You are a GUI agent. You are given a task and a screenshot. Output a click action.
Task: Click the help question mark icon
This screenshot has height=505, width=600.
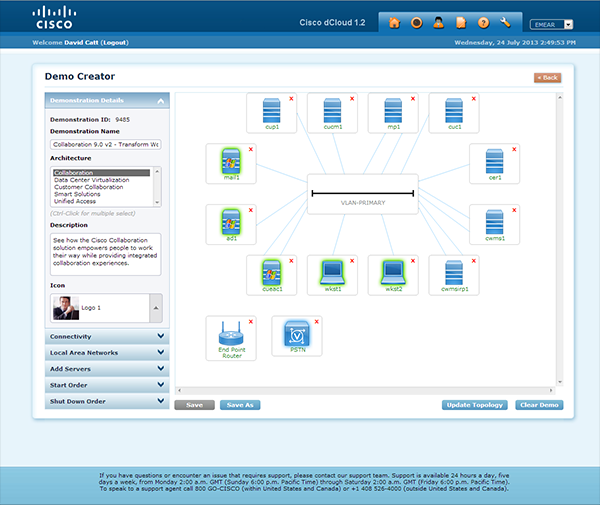483,22
